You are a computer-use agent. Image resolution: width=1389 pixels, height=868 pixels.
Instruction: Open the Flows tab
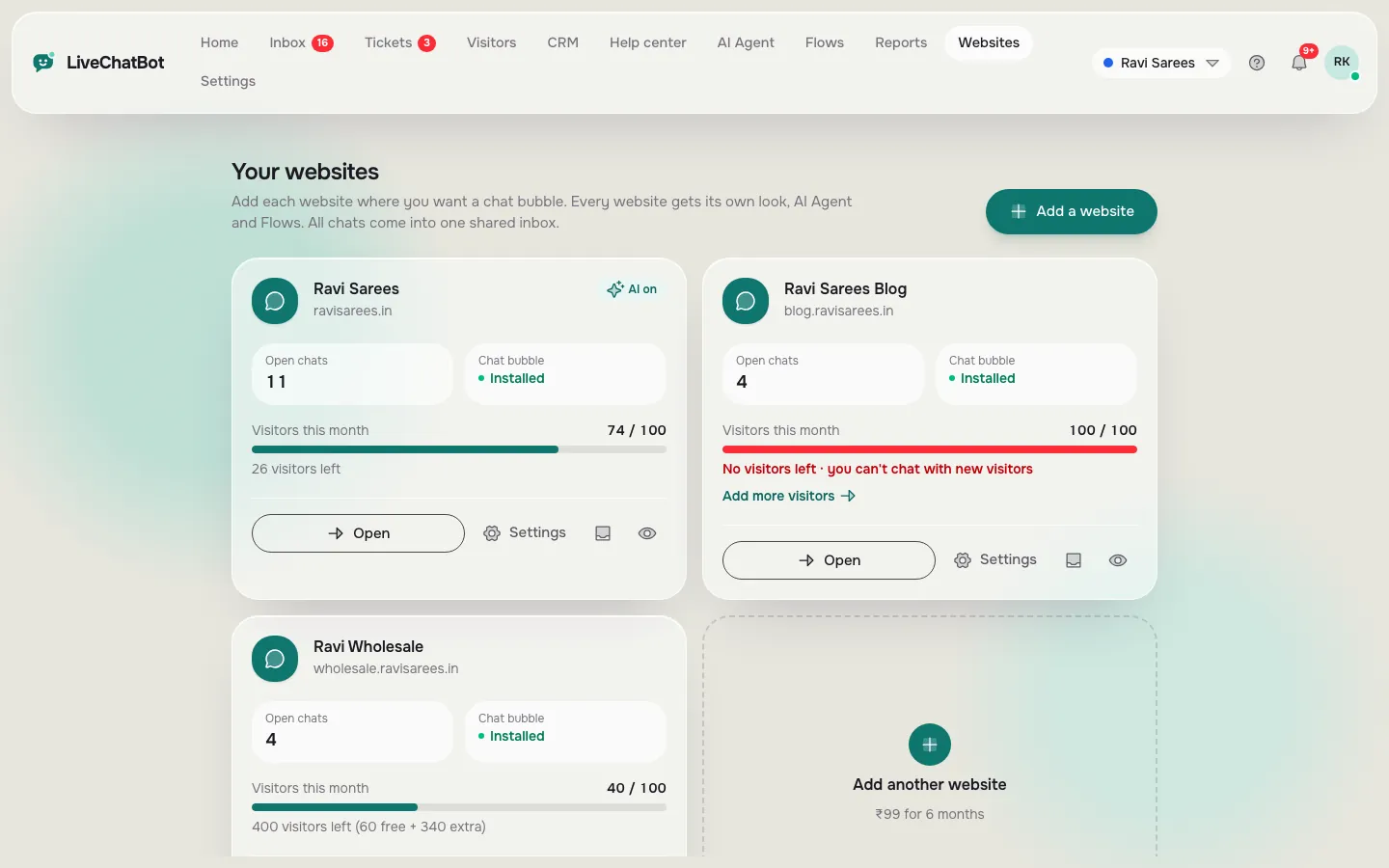coord(825,42)
